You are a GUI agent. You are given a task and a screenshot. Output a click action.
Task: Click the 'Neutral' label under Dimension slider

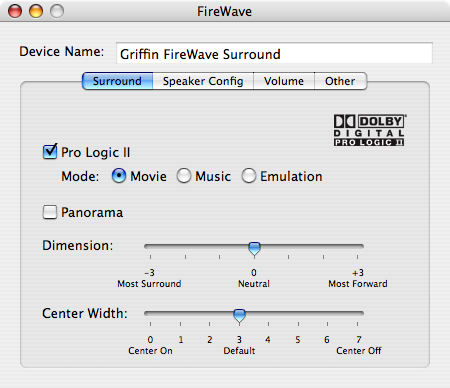(x=254, y=284)
